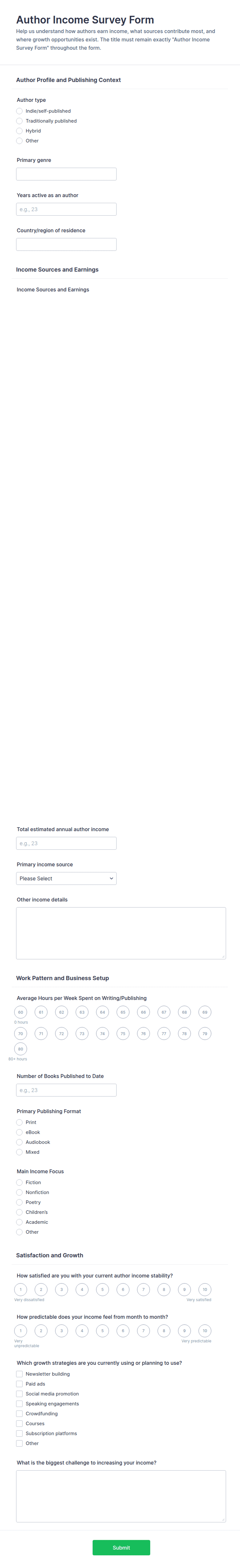Click the Other income details textarea
The width and height of the screenshot is (240, 1568).
(121, 933)
